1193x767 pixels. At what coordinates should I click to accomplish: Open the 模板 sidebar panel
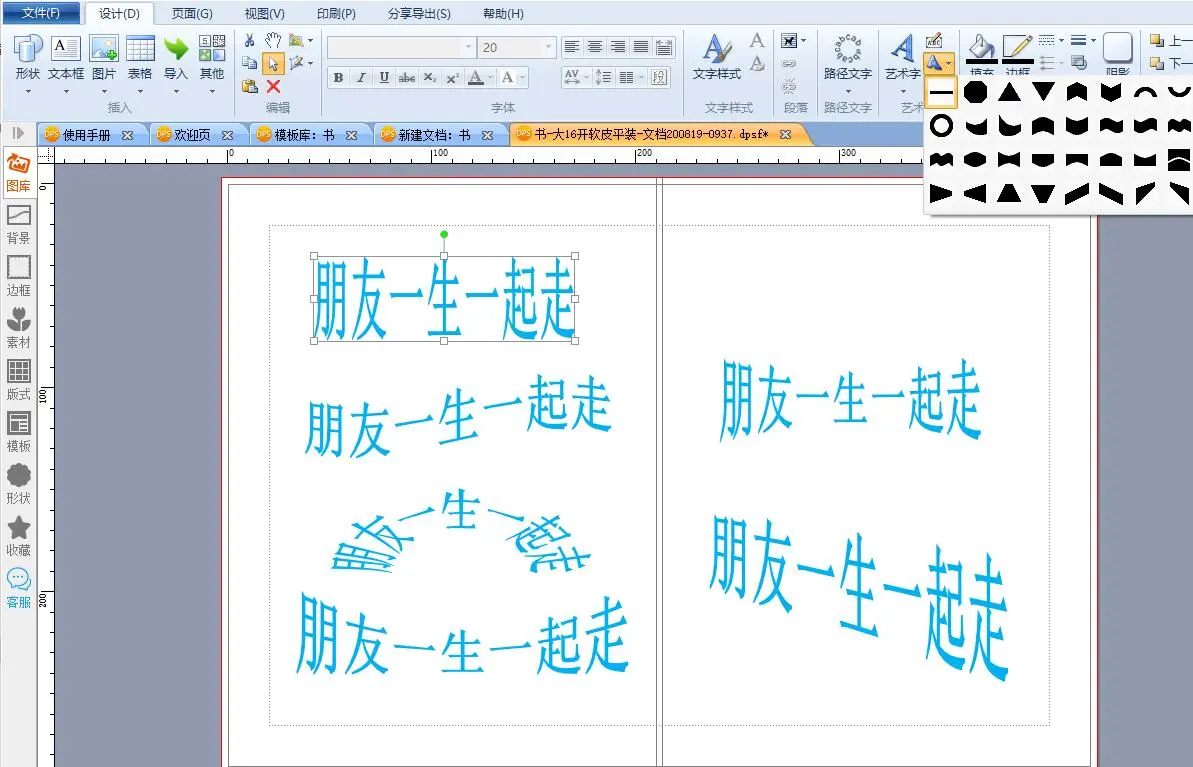[x=18, y=432]
